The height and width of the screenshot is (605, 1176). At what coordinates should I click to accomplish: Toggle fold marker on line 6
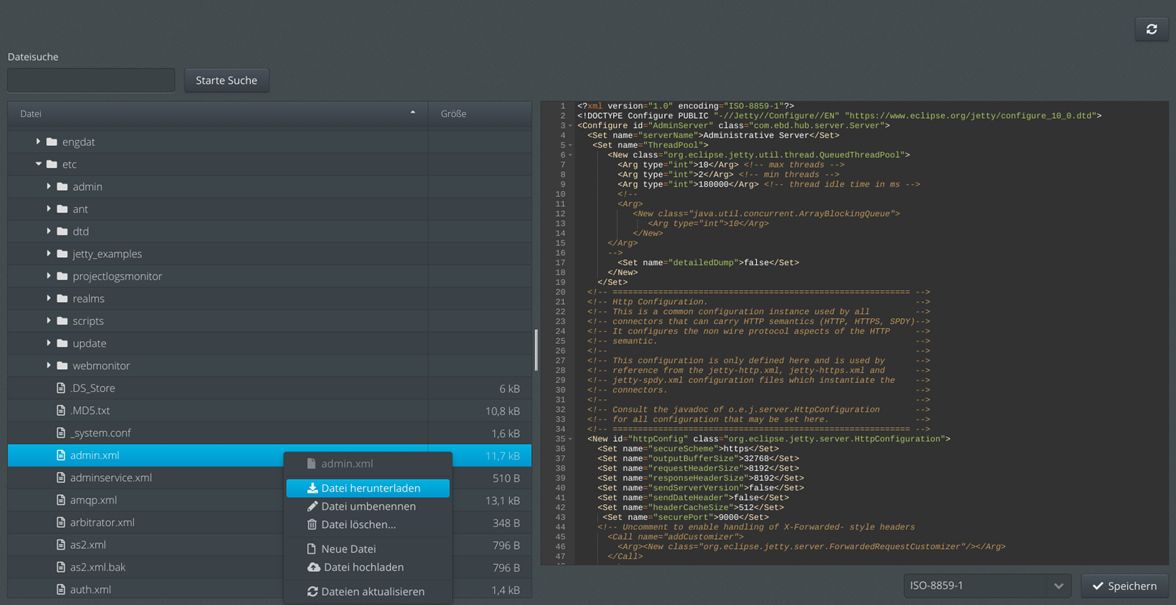[x=571, y=154]
